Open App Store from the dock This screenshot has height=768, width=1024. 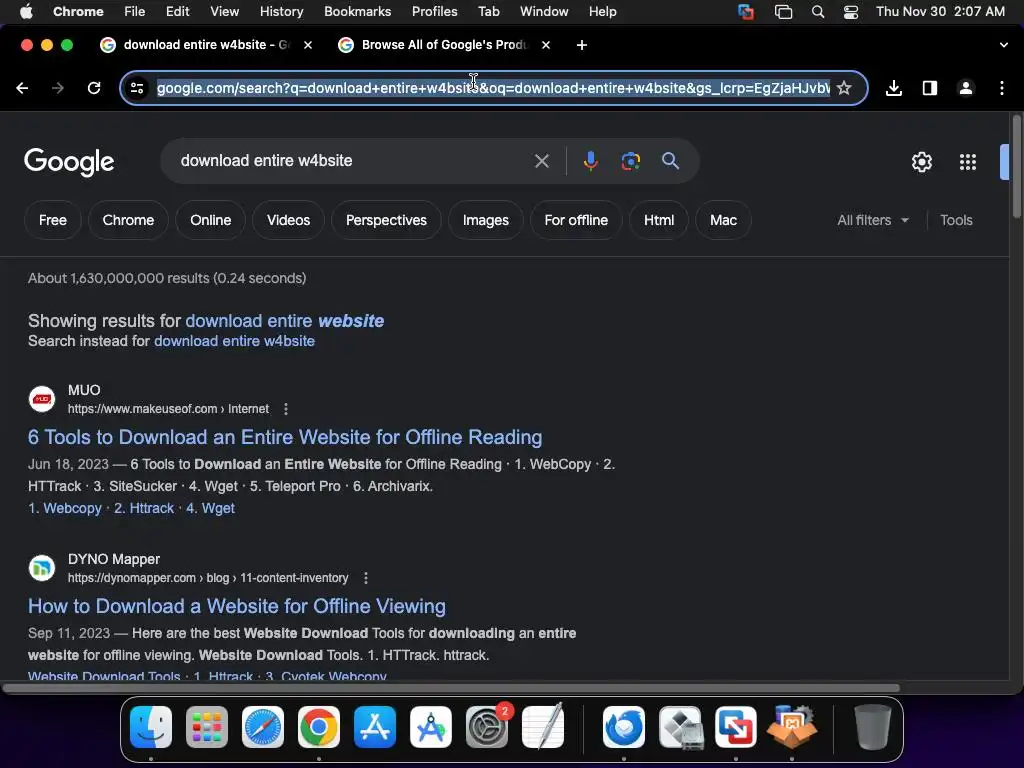pyautogui.click(x=375, y=727)
